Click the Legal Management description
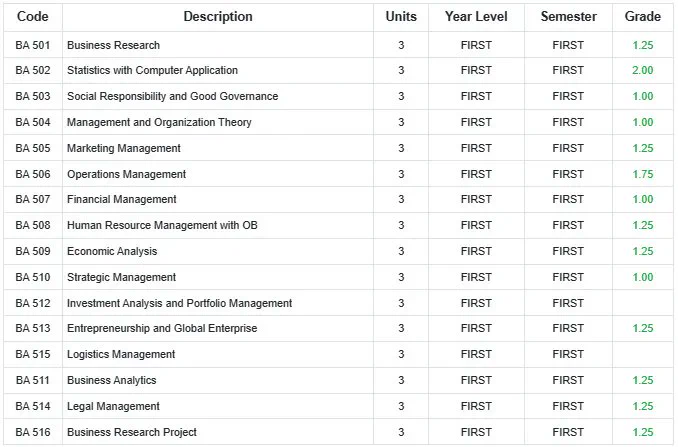Viewport: 678px width, 447px height. coord(113,406)
